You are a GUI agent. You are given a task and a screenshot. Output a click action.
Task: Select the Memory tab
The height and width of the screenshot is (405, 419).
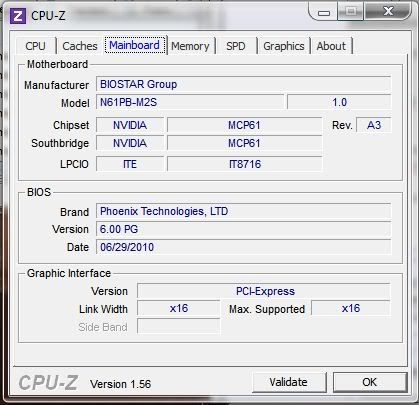click(x=190, y=46)
